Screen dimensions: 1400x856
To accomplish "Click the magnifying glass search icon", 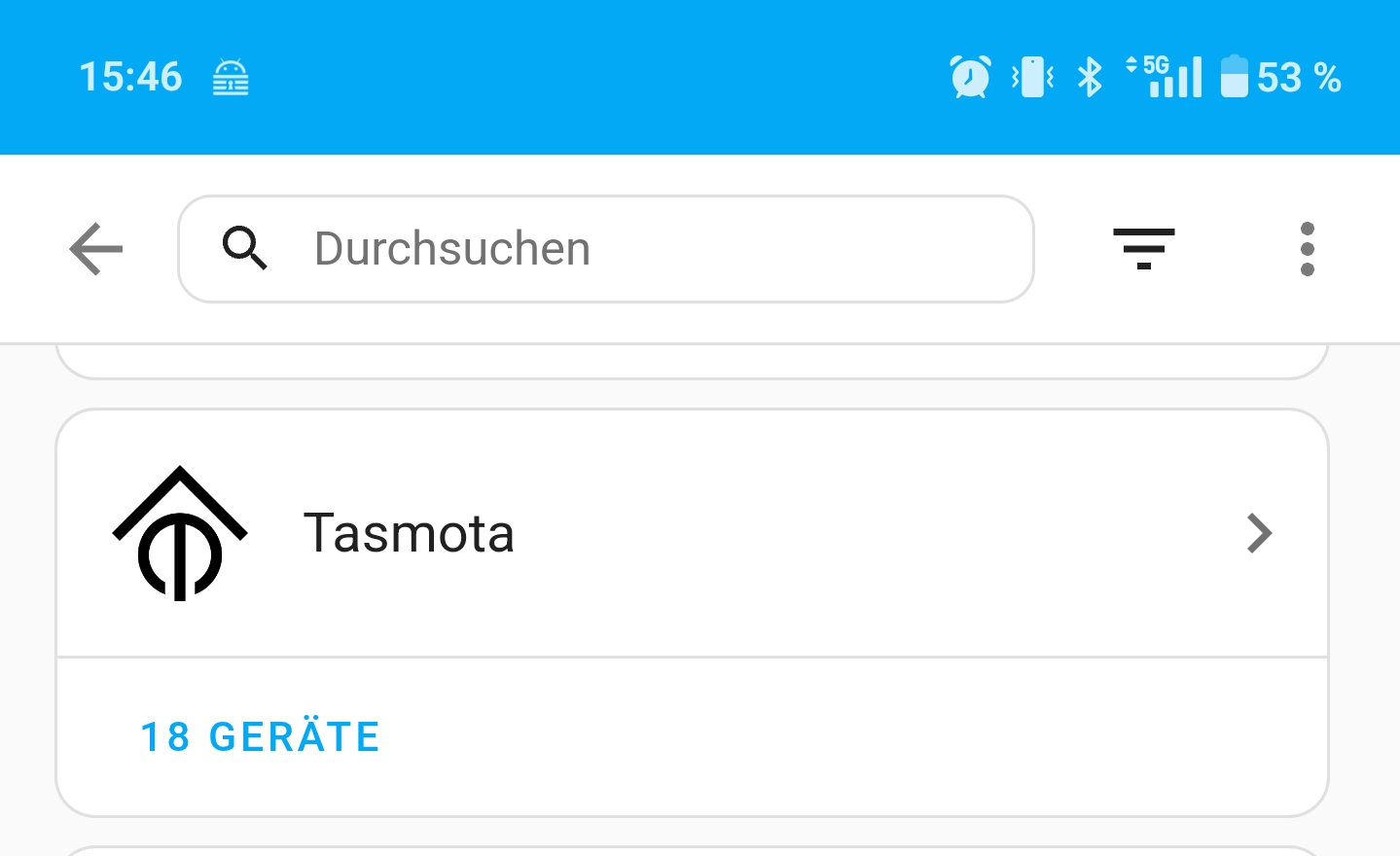I will coord(244,248).
